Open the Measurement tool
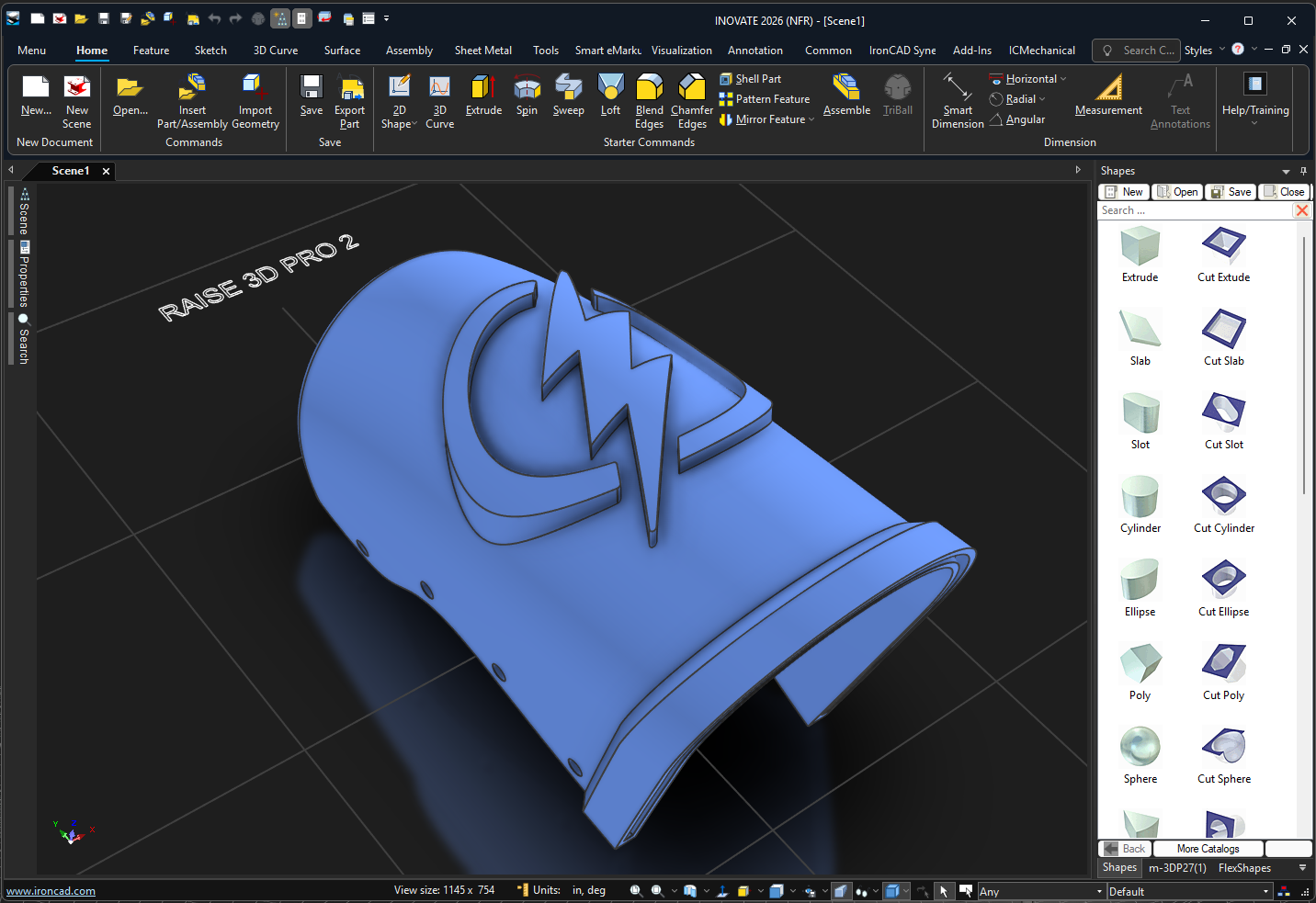Viewport: 1316px width, 903px height. tap(1108, 96)
